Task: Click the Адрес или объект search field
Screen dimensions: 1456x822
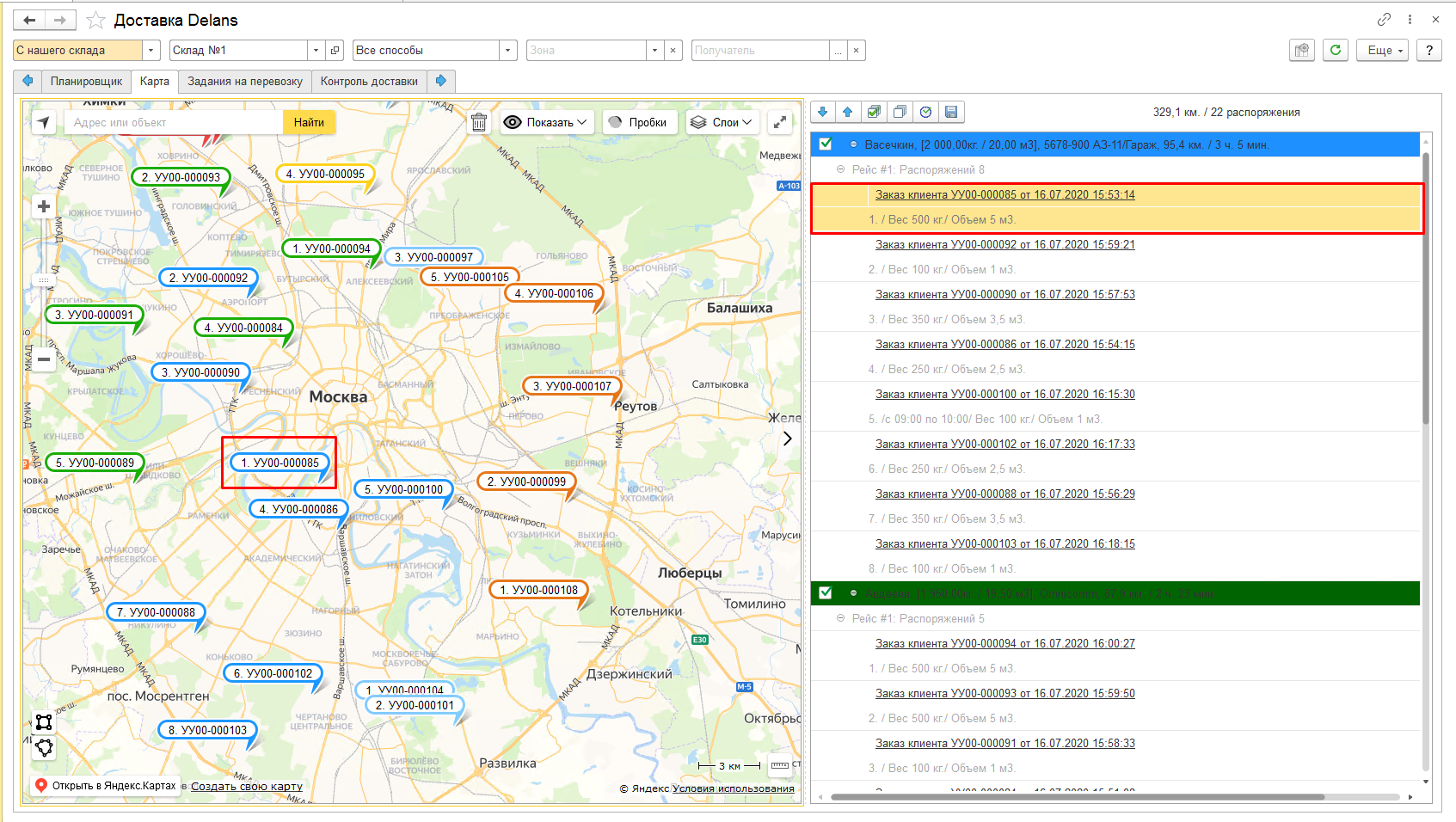Action: (x=174, y=122)
